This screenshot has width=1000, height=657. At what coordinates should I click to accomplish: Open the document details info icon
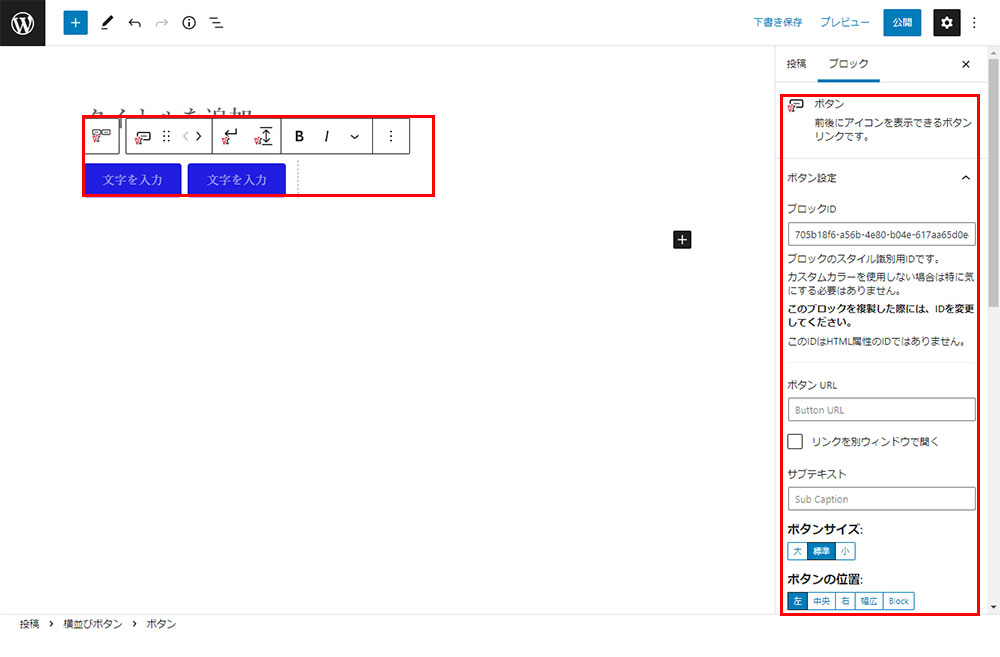(x=189, y=22)
